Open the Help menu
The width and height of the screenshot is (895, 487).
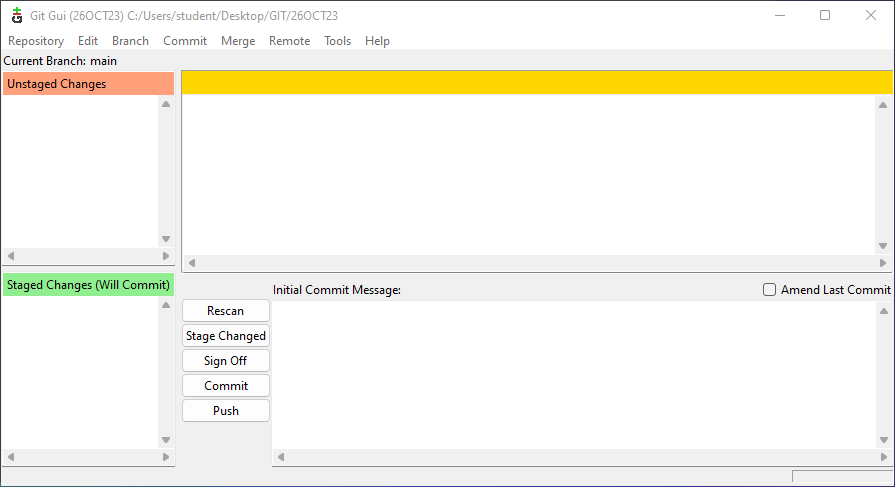point(377,41)
